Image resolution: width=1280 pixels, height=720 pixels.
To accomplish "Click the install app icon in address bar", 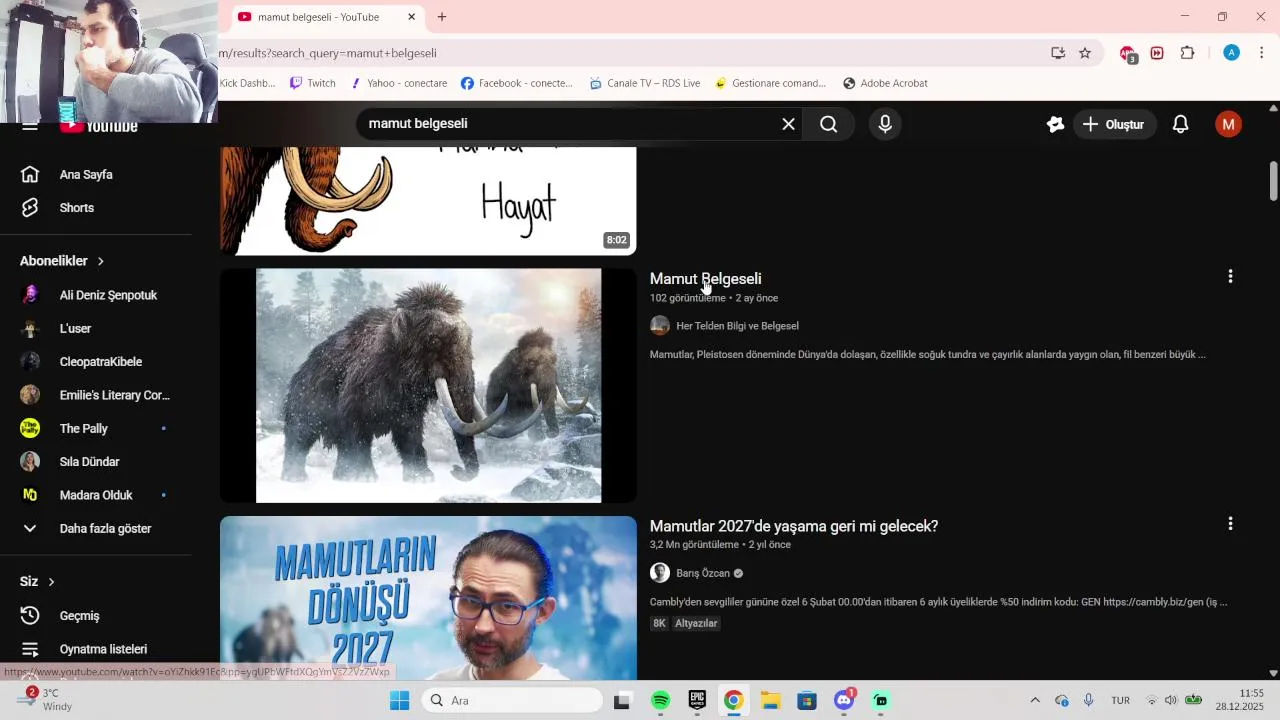I will pos(1058,53).
